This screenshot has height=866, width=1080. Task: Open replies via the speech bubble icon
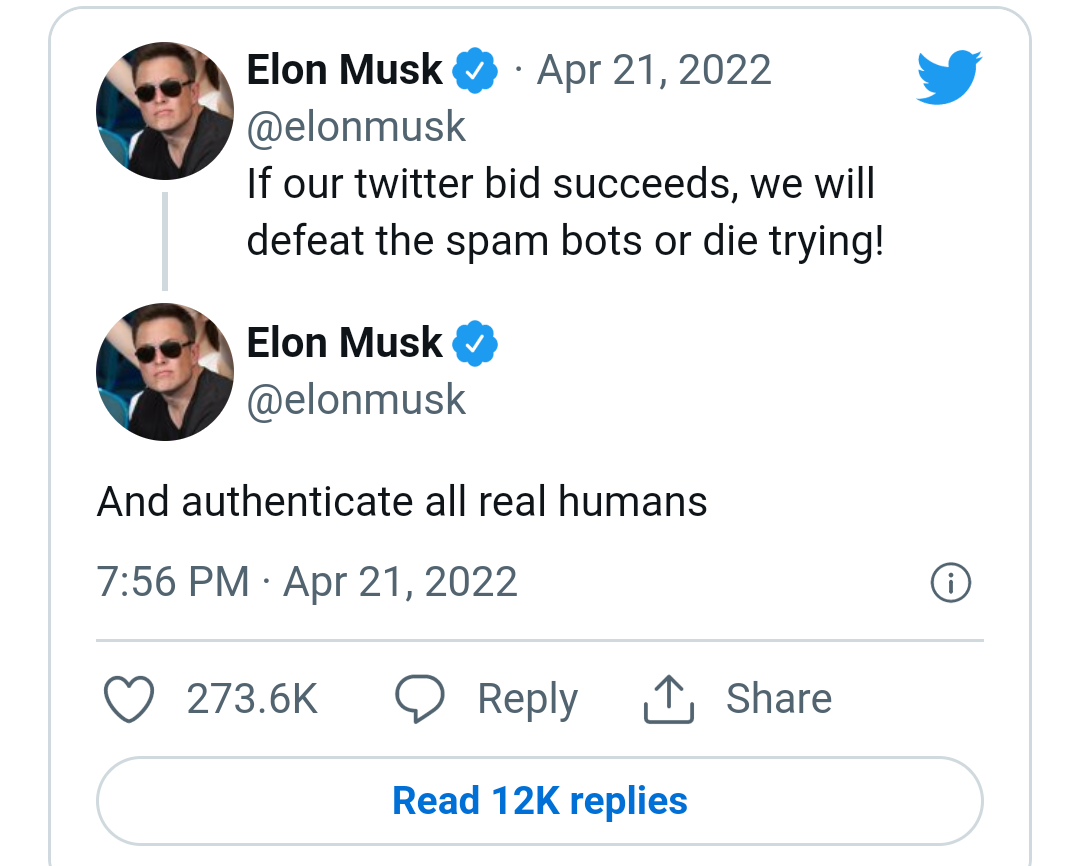pos(420,698)
